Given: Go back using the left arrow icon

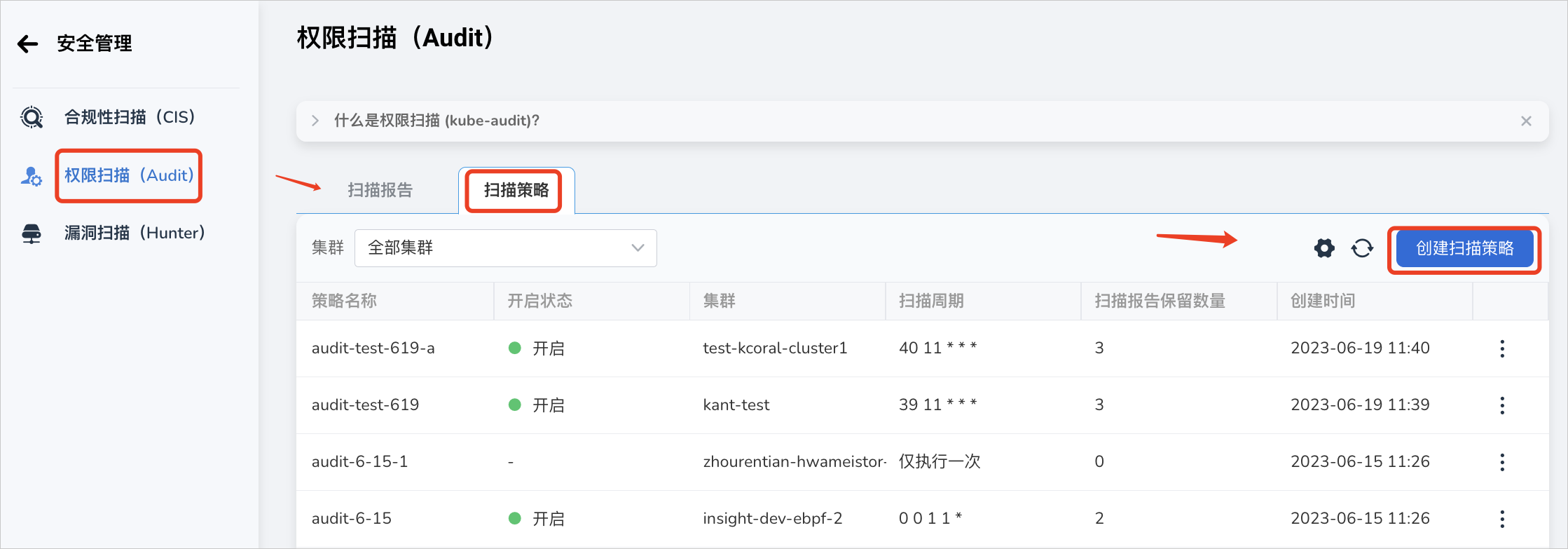Looking at the screenshot, I should tap(27, 44).
